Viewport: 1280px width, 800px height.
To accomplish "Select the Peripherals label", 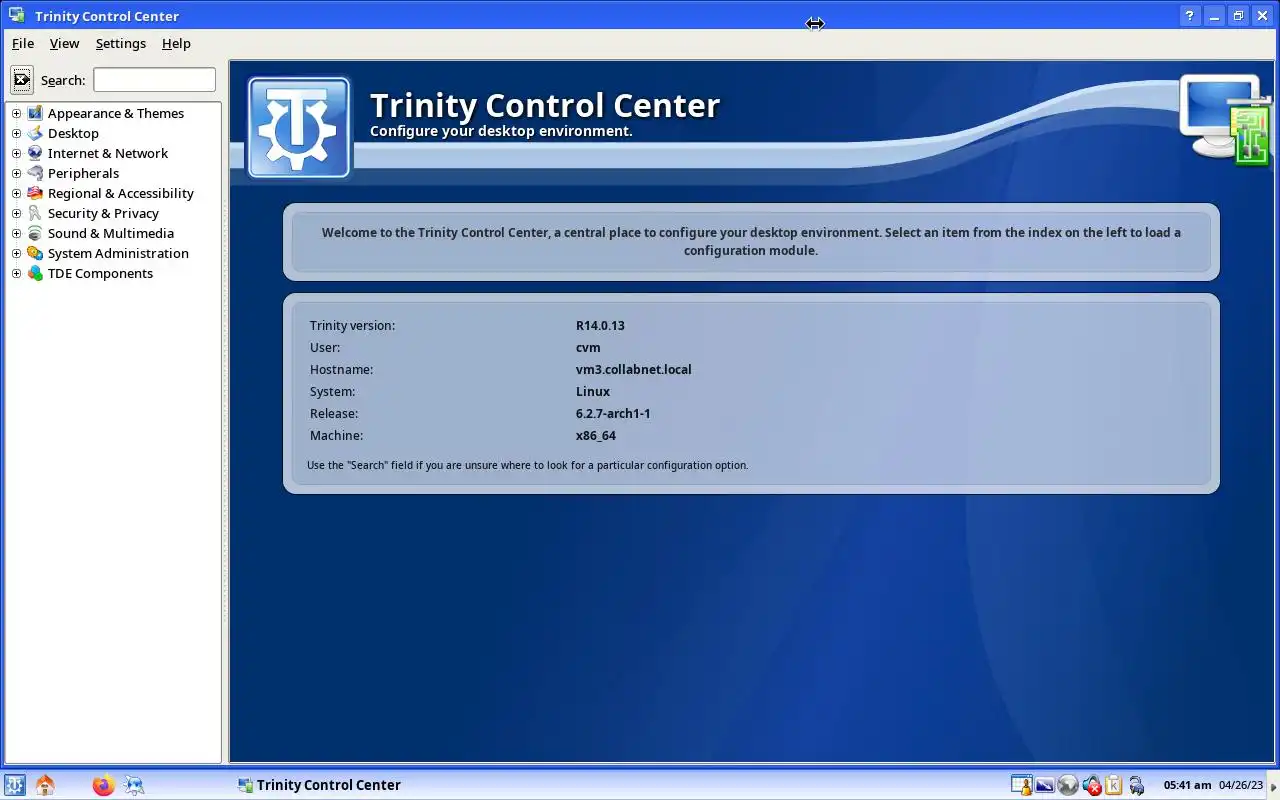I will click(83, 173).
